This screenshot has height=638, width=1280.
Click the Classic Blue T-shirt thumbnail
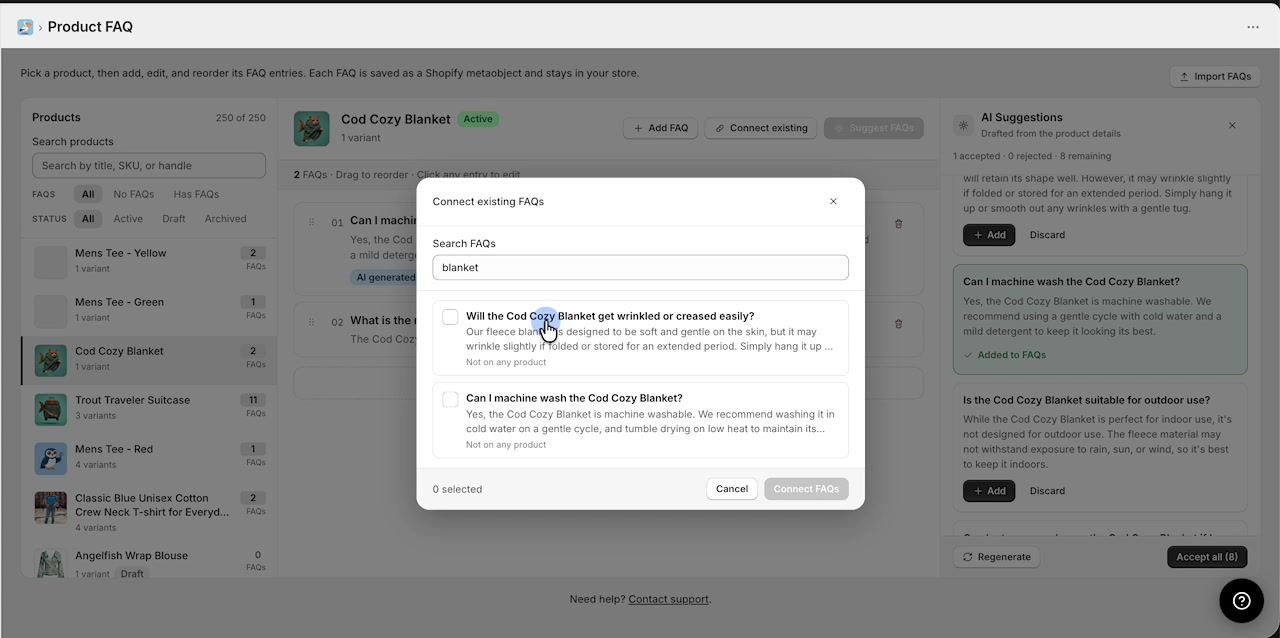coord(51,508)
